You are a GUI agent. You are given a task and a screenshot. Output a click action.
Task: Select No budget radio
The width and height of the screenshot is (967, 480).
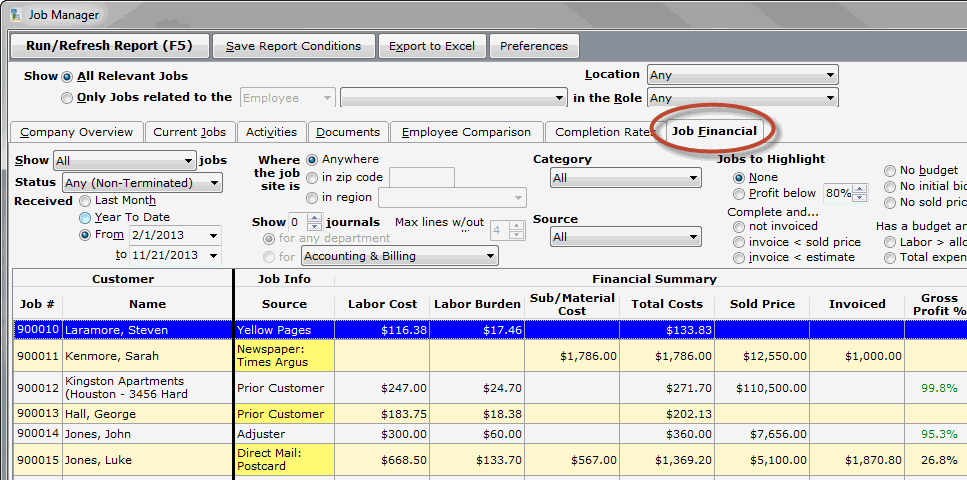click(890, 171)
